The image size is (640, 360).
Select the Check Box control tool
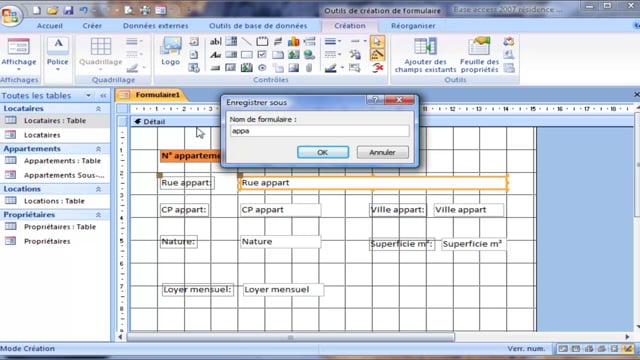tap(262, 55)
